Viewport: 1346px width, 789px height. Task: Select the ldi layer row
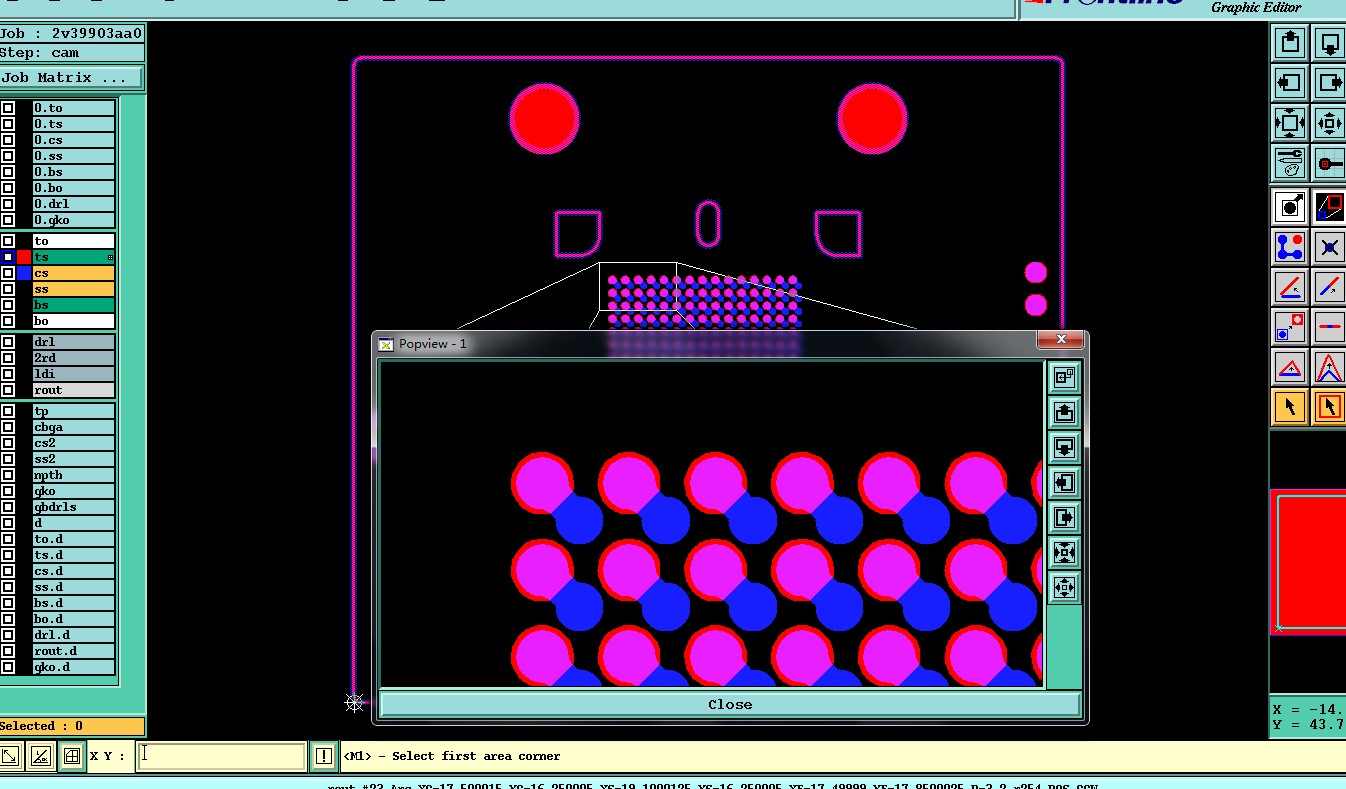[74, 374]
